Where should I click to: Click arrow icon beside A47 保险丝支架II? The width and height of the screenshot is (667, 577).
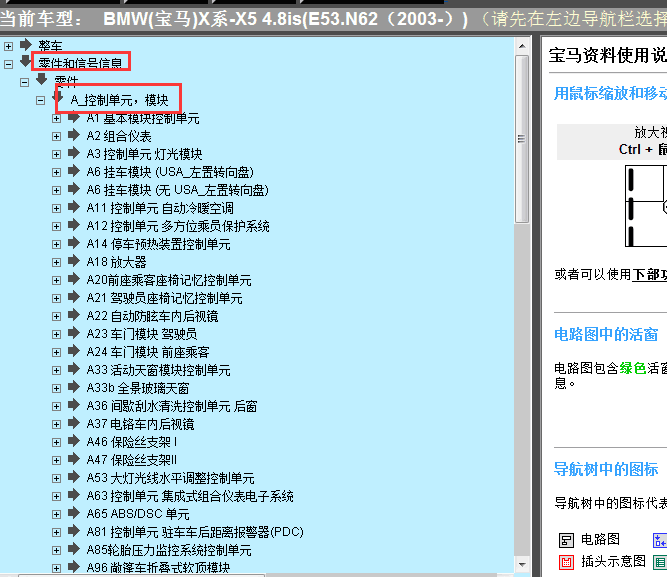[74, 459]
